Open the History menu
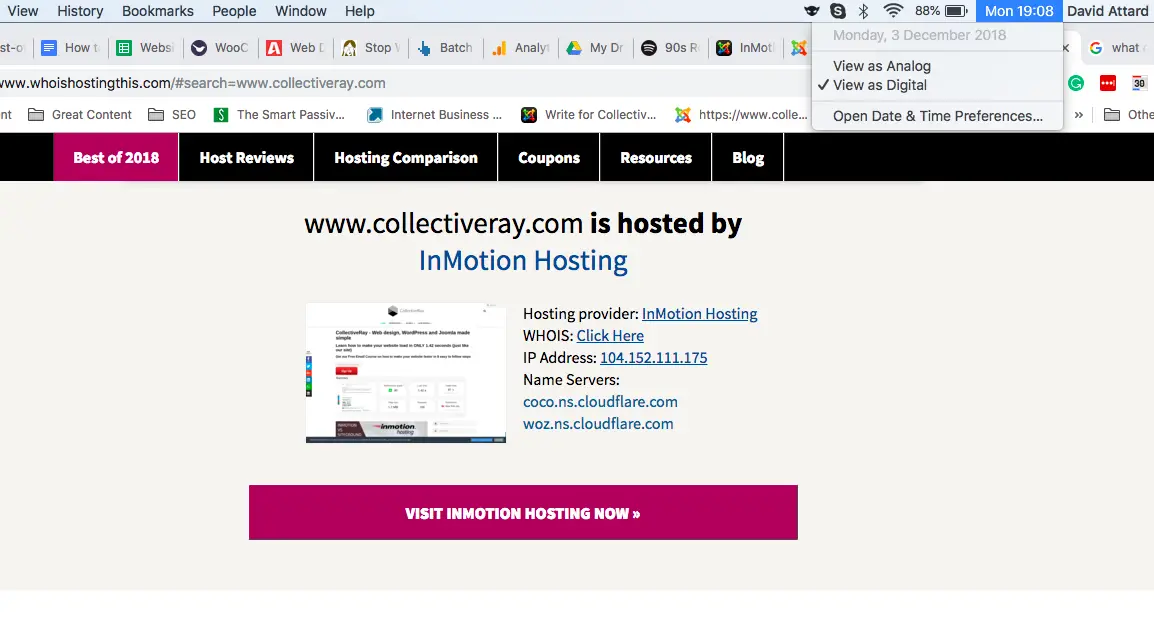 point(80,11)
